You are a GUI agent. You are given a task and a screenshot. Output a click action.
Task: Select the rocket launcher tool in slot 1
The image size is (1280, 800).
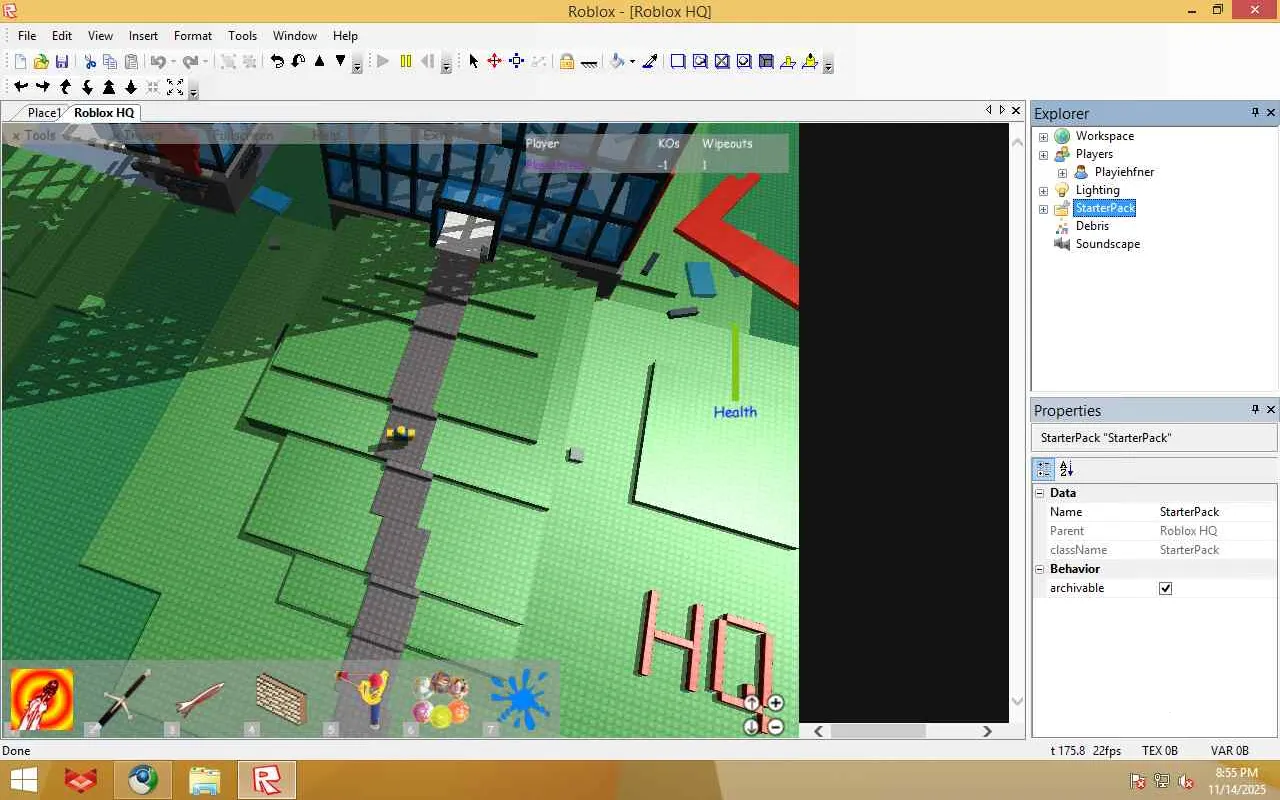42,699
